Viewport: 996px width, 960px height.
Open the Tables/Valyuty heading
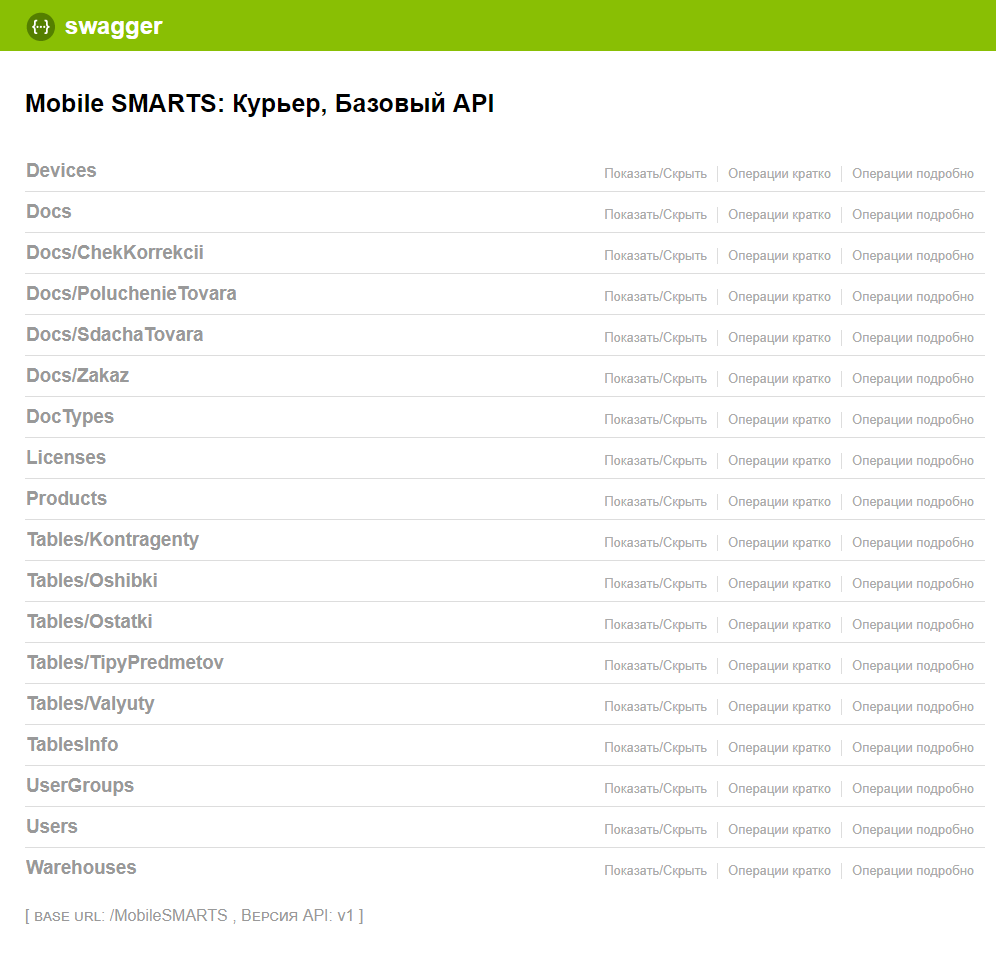(x=90, y=704)
